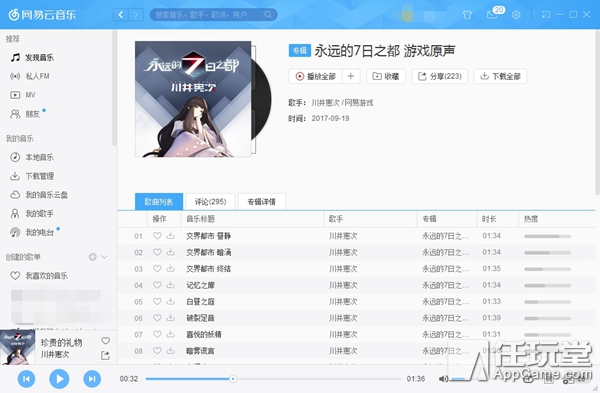
Task: Click the album cover artwork
Action: (193, 99)
